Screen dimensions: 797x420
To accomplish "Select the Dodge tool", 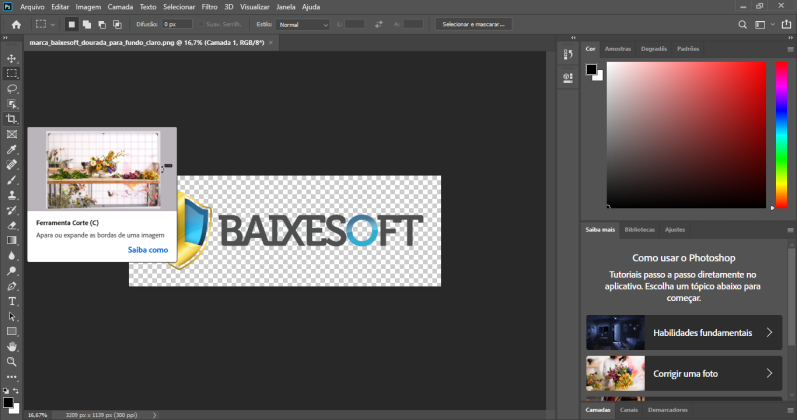I will point(11,271).
